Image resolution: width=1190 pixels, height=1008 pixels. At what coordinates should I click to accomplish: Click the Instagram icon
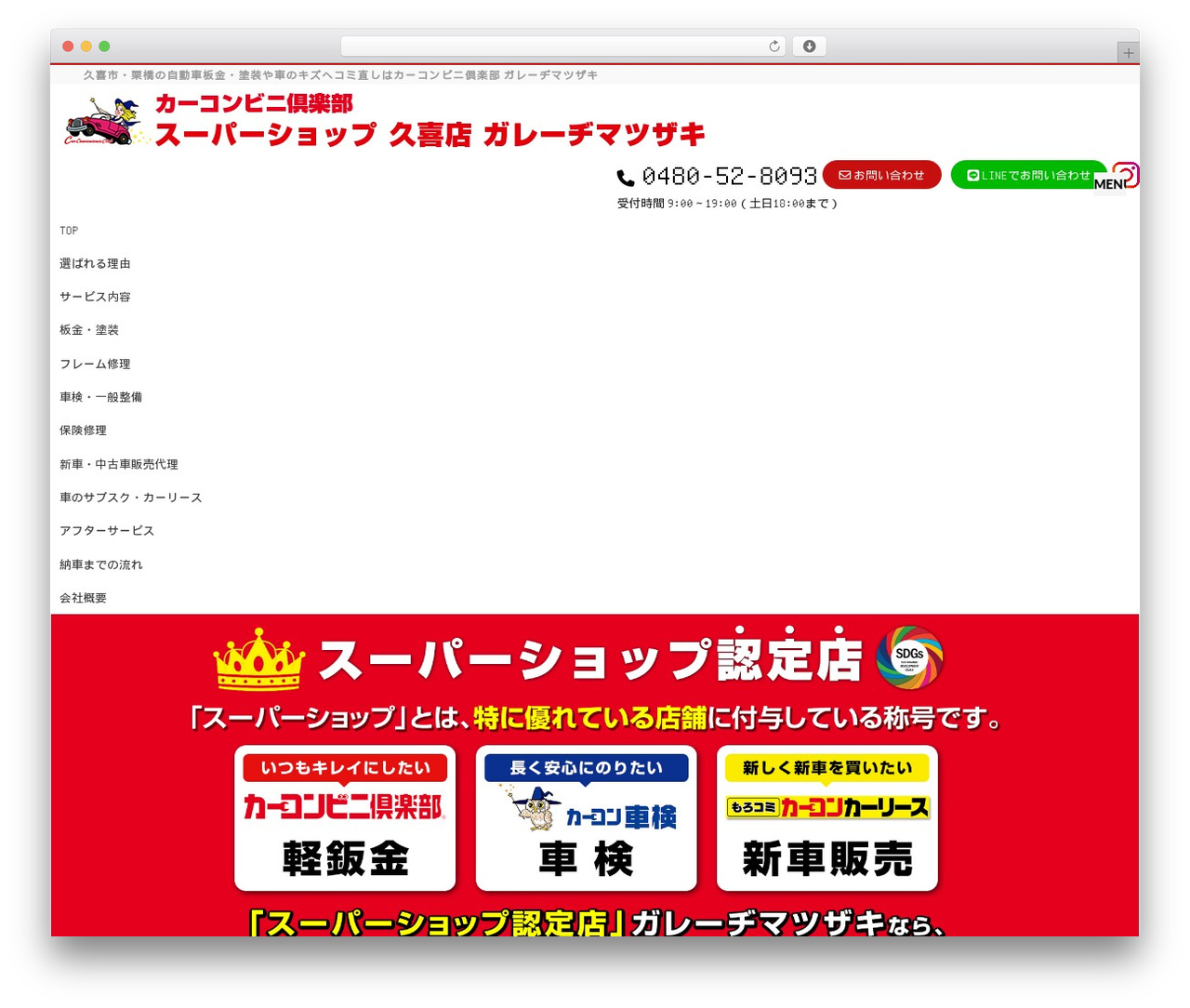[1126, 175]
